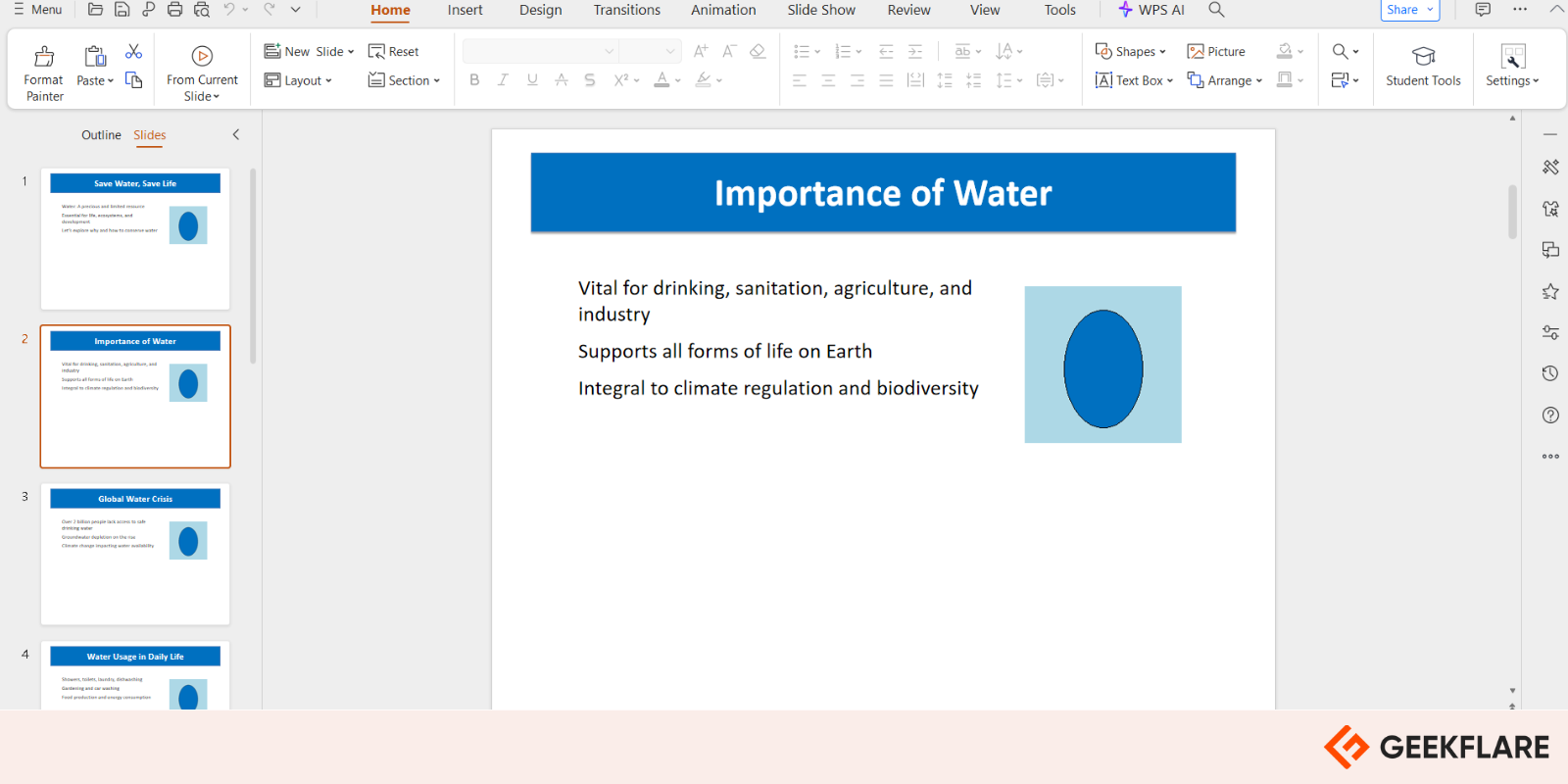The width and height of the screenshot is (1568, 784).
Task: Click the Picture button
Action: [1216, 51]
